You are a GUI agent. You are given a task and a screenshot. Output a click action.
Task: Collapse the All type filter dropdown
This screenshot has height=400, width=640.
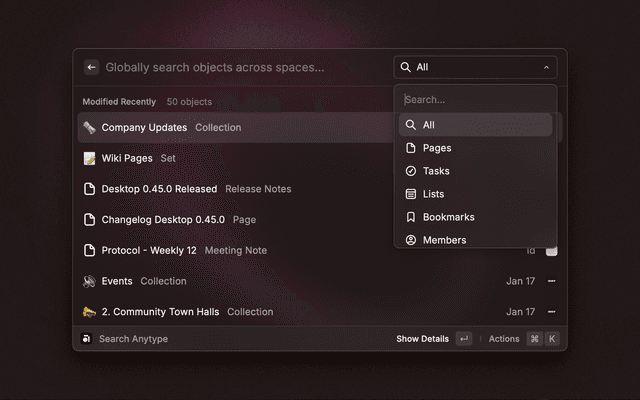pyautogui.click(x=475, y=68)
